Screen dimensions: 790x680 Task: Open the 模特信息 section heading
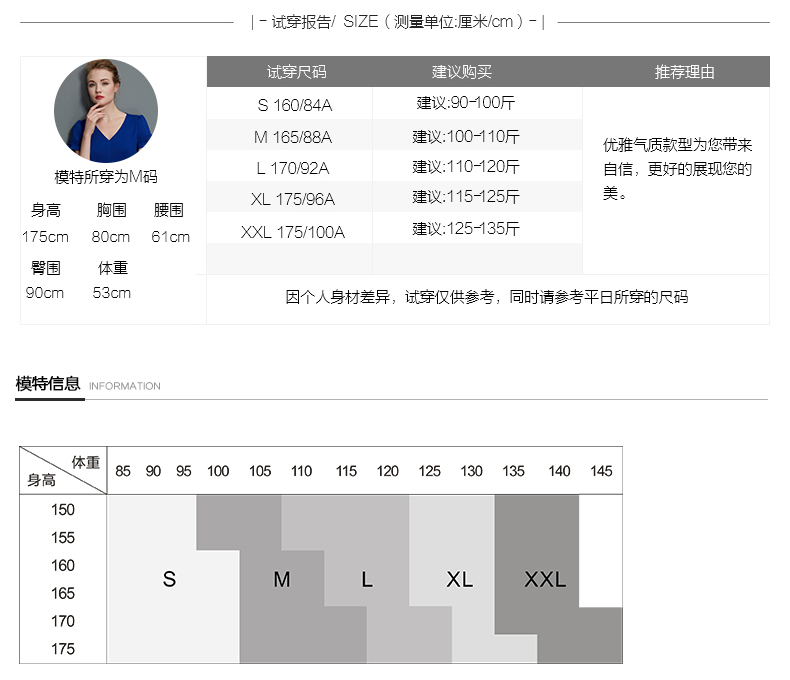[x=48, y=383]
